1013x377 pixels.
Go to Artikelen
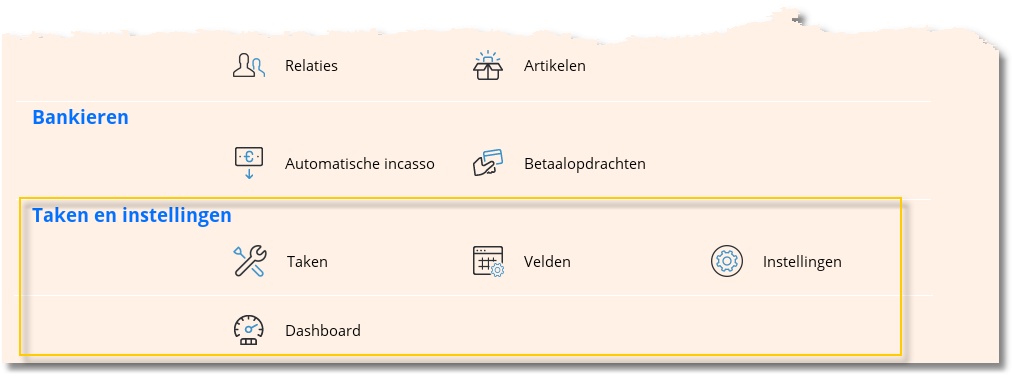[555, 66]
